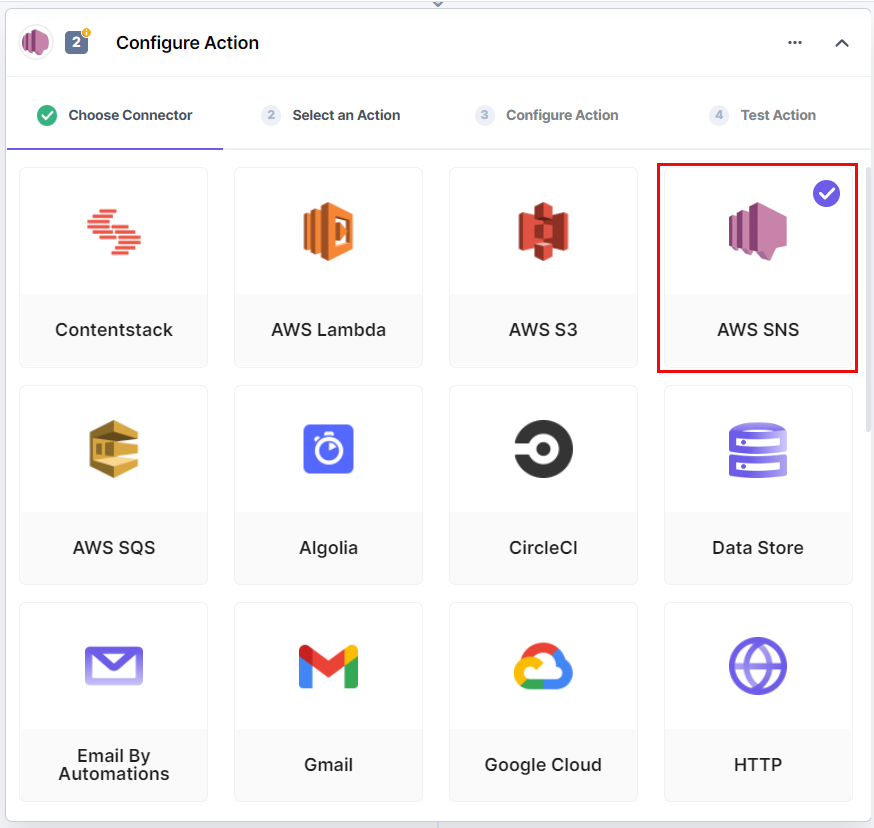Click the AWS S3 label
This screenshot has width=874, height=828.
pos(543,330)
